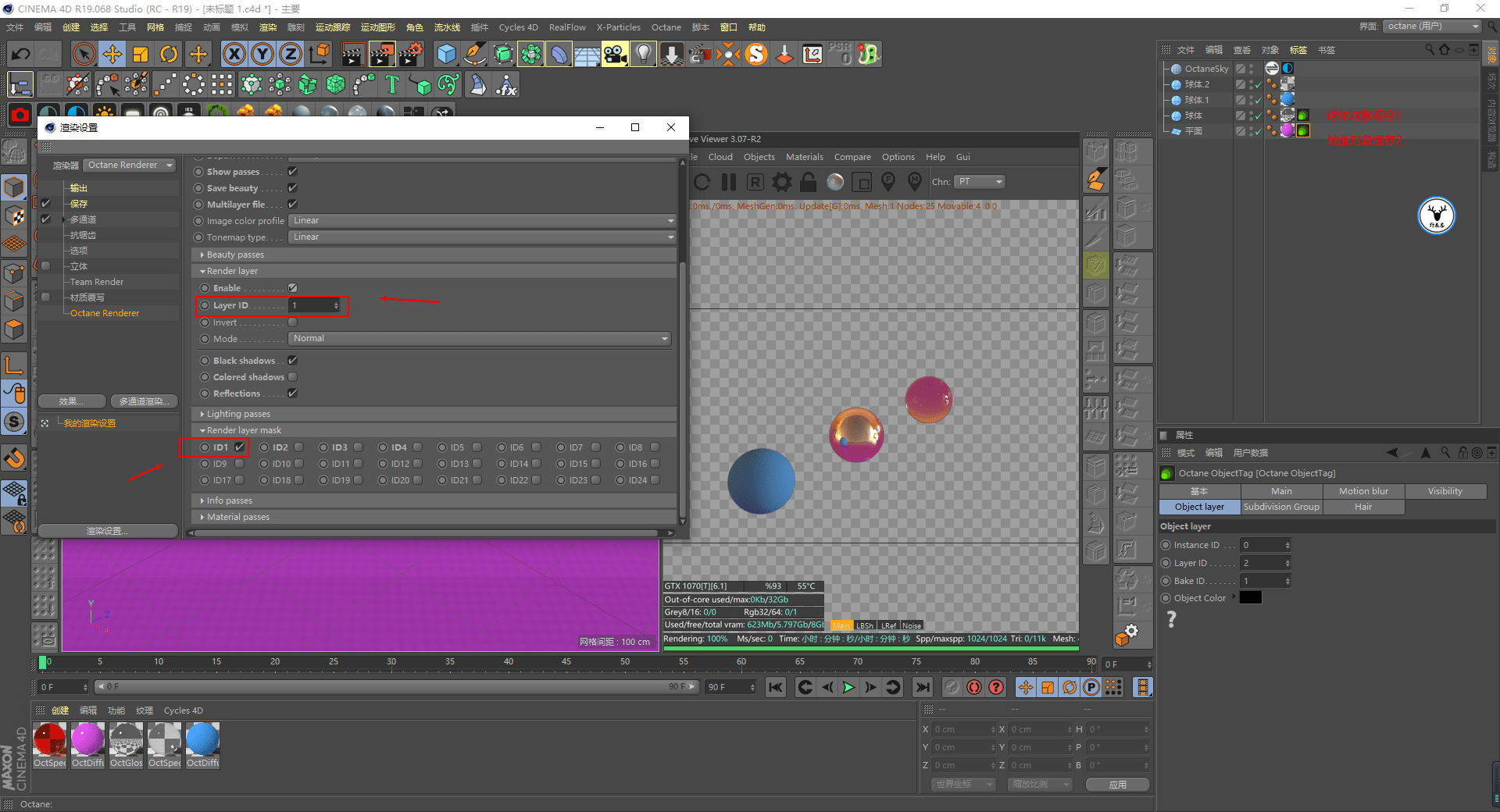Enable the Colored shadows checkbox
The image size is (1500, 812).
tap(292, 377)
